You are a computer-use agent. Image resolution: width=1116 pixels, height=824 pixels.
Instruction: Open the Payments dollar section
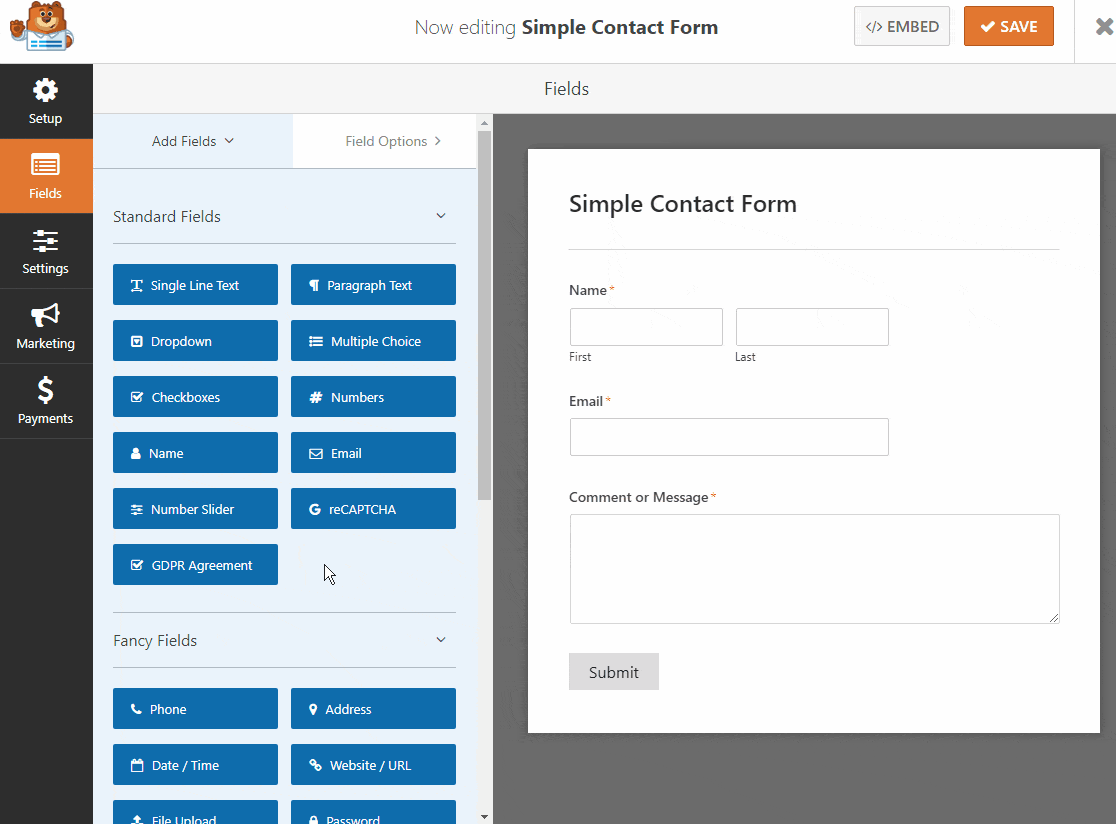click(46, 401)
